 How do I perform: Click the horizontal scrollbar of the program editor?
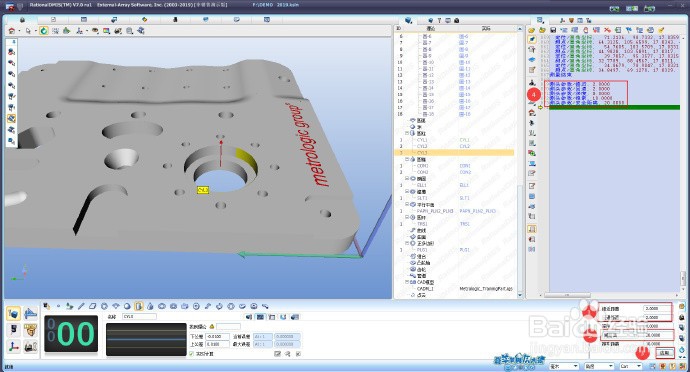coord(567,295)
